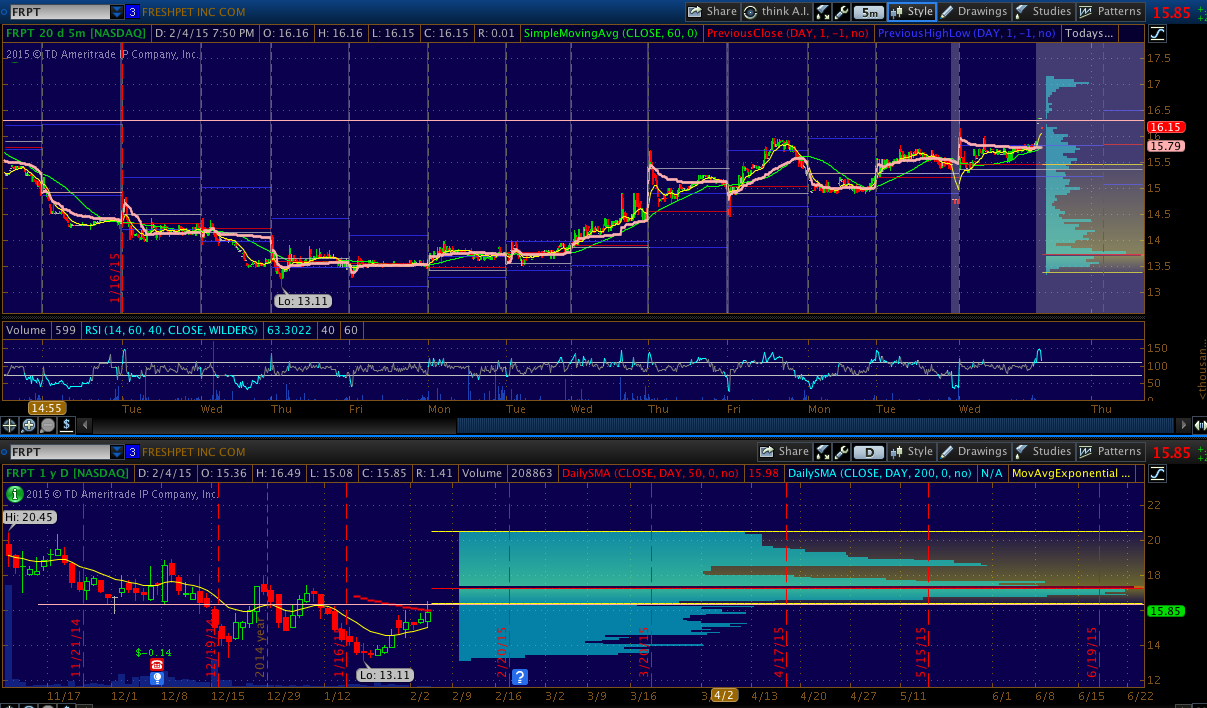This screenshot has width=1207, height=708.
Task: Click the think A.I. button
Action: [776, 12]
